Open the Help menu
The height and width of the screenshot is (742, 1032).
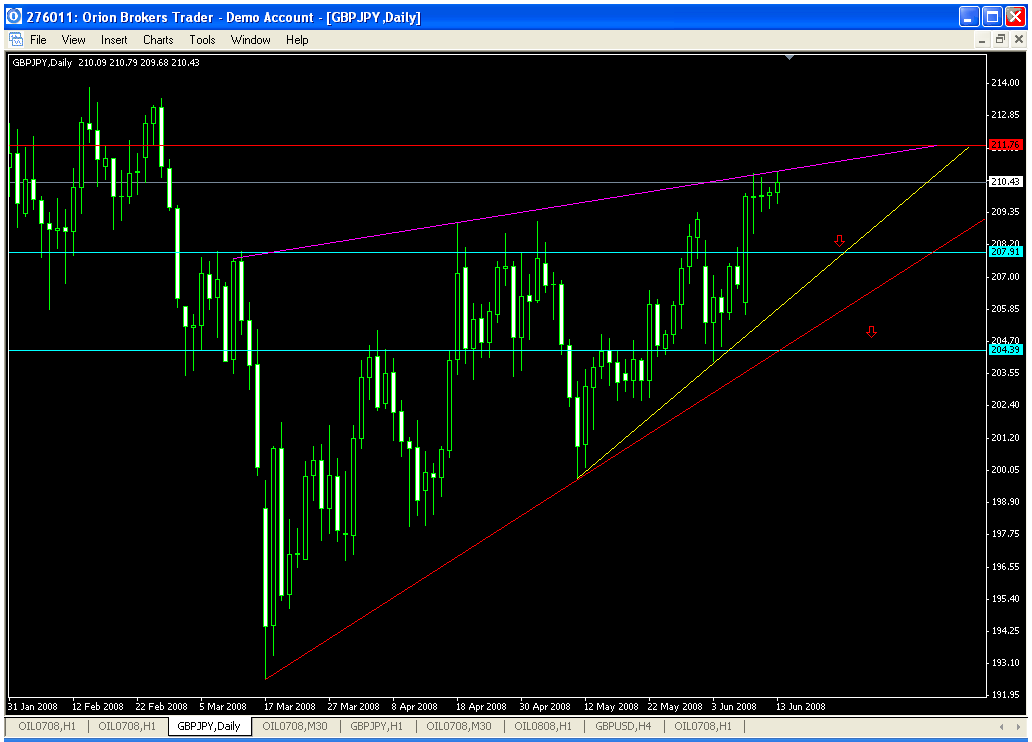[x=297, y=40]
